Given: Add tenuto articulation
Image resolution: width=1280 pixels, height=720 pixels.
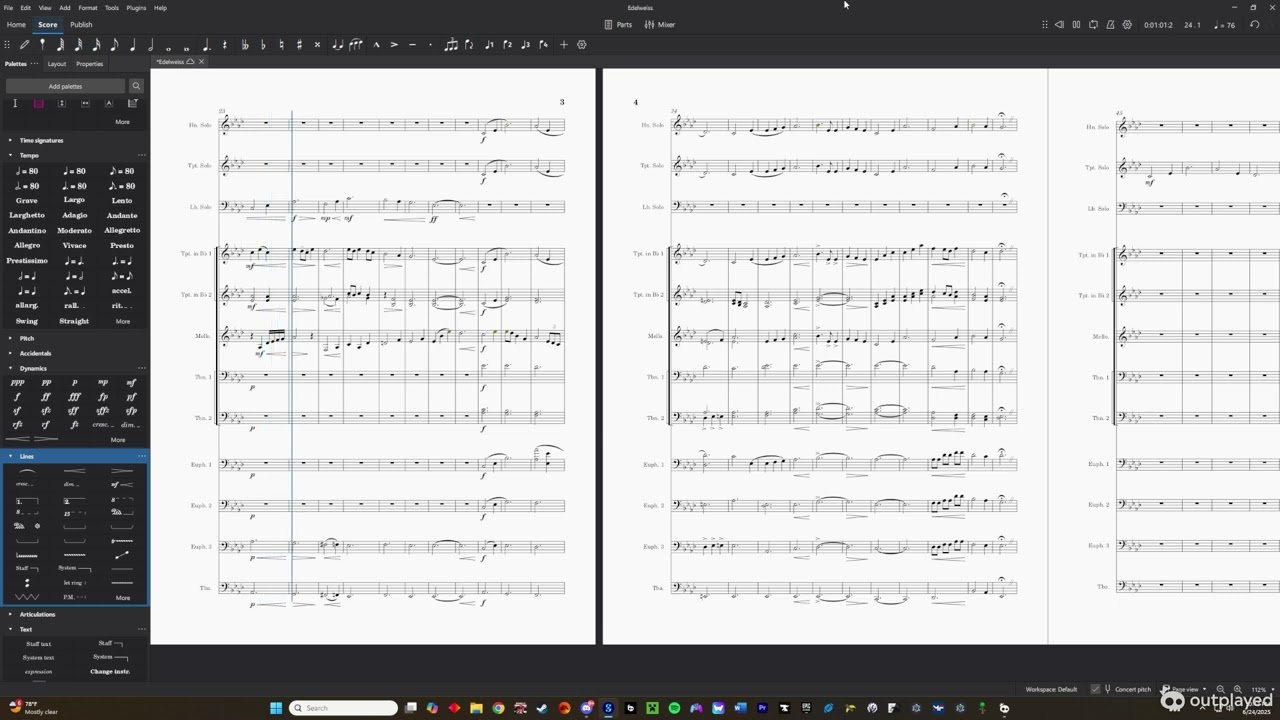Looking at the screenshot, I should pos(412,45).
